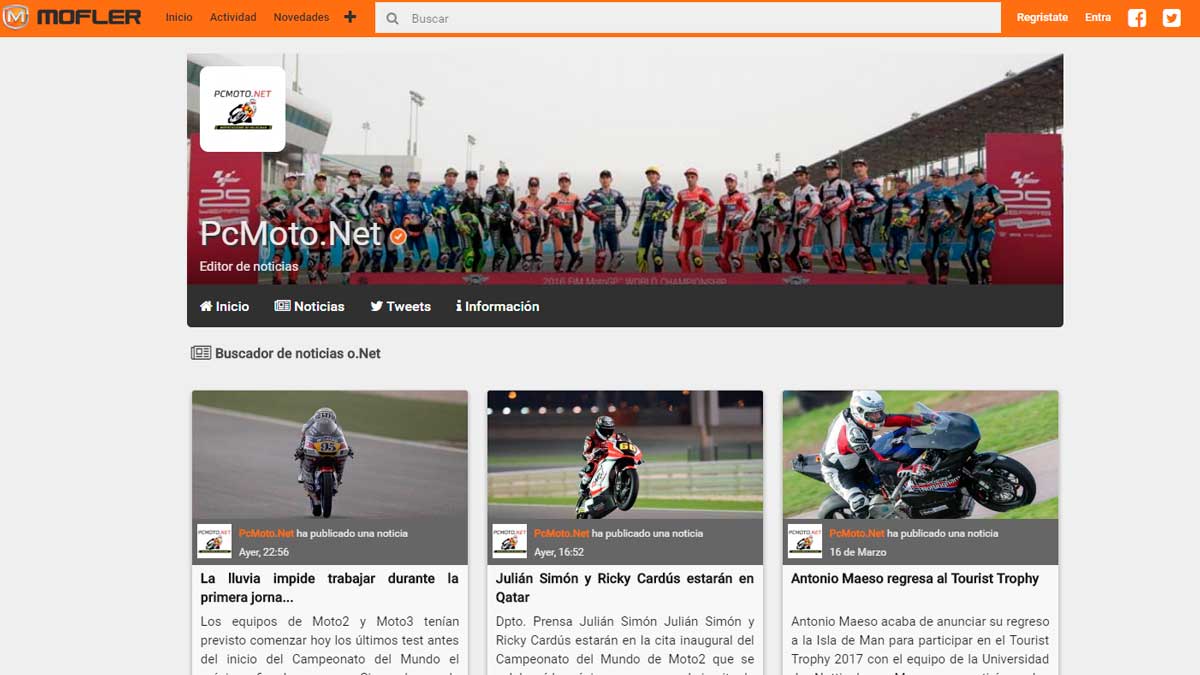Click the '16 de Marzo' date
Viewport: 1200px width, 675px height.
point(857,552)
